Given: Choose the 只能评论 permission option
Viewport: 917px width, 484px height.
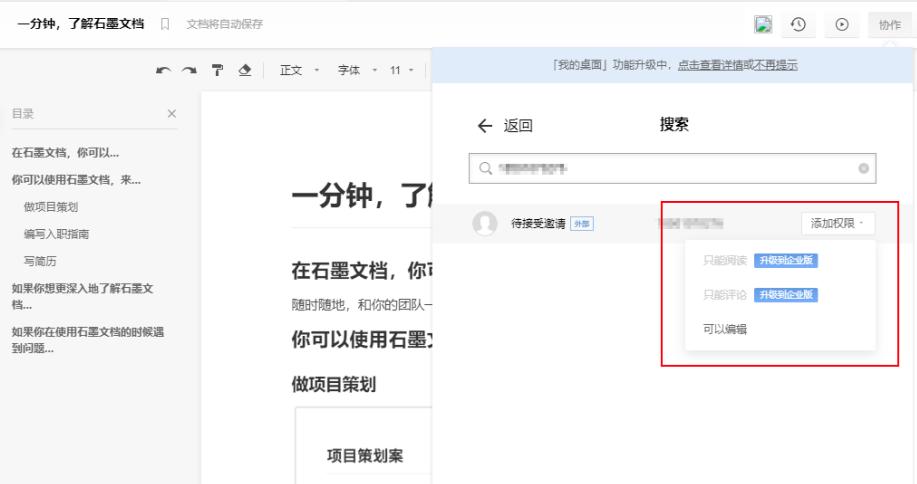Looking at the screenshot, I should (x=725, y=295).
